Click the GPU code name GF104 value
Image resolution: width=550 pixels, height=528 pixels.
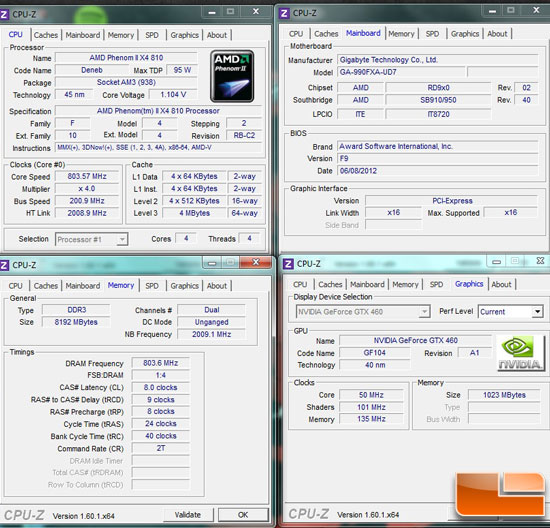(x=375, y=353)
